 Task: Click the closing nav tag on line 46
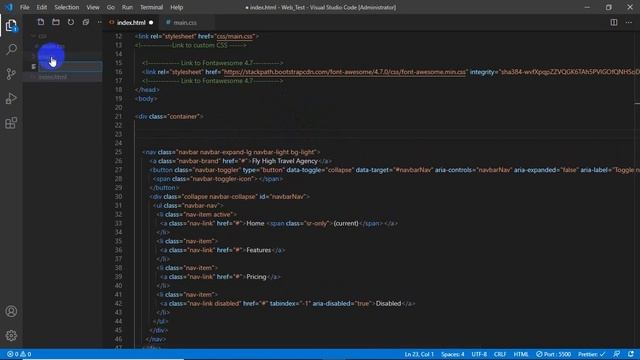pyautogui.click(x=156, y=339)
